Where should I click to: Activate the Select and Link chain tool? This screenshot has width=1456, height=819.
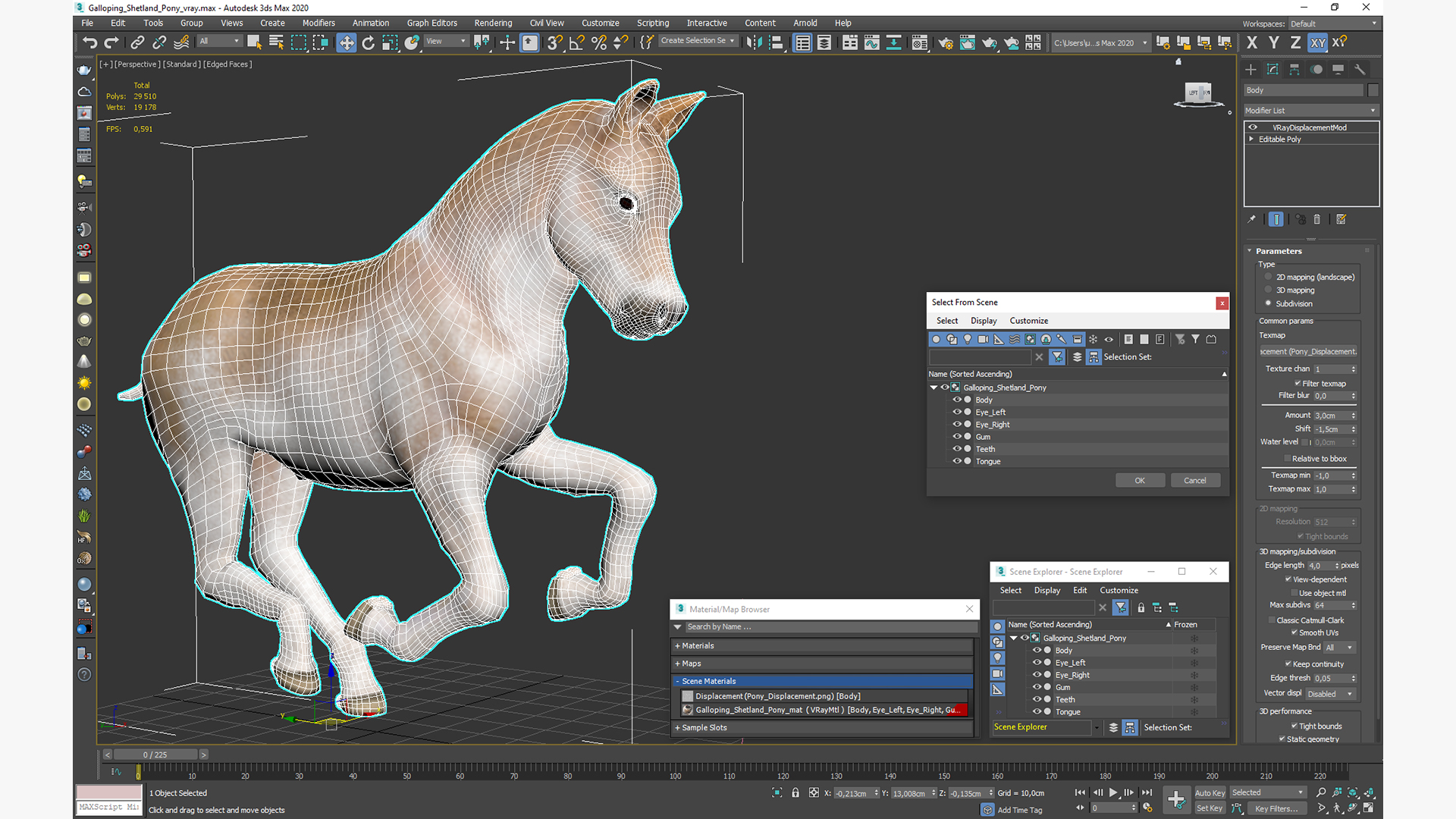[137, 42]
